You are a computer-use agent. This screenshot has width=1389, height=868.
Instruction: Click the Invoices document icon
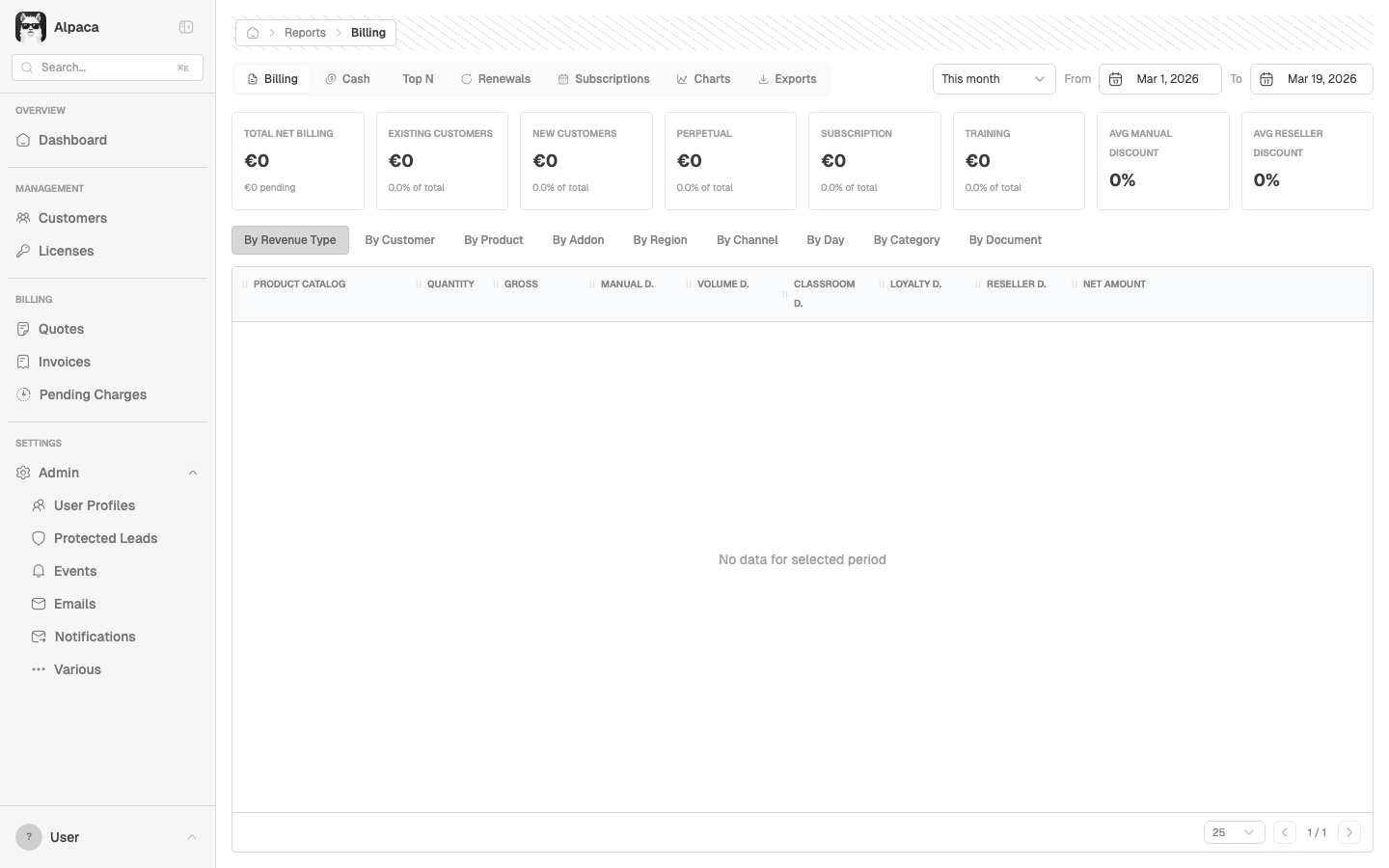pyautogui.click(x=22, y=362)
